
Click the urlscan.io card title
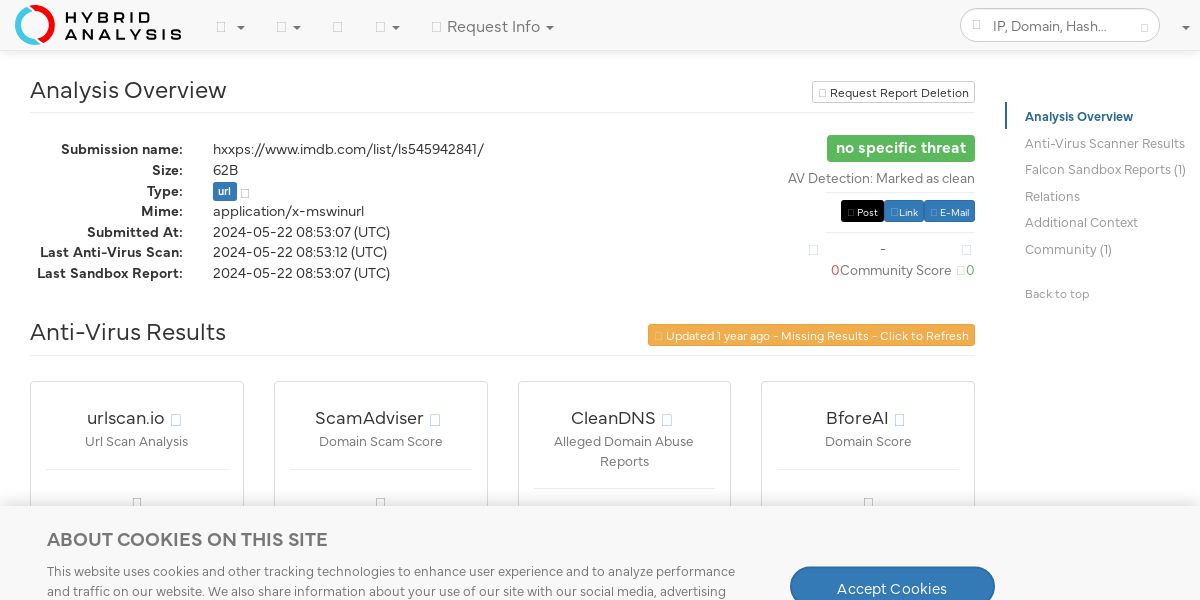(126, 418)
